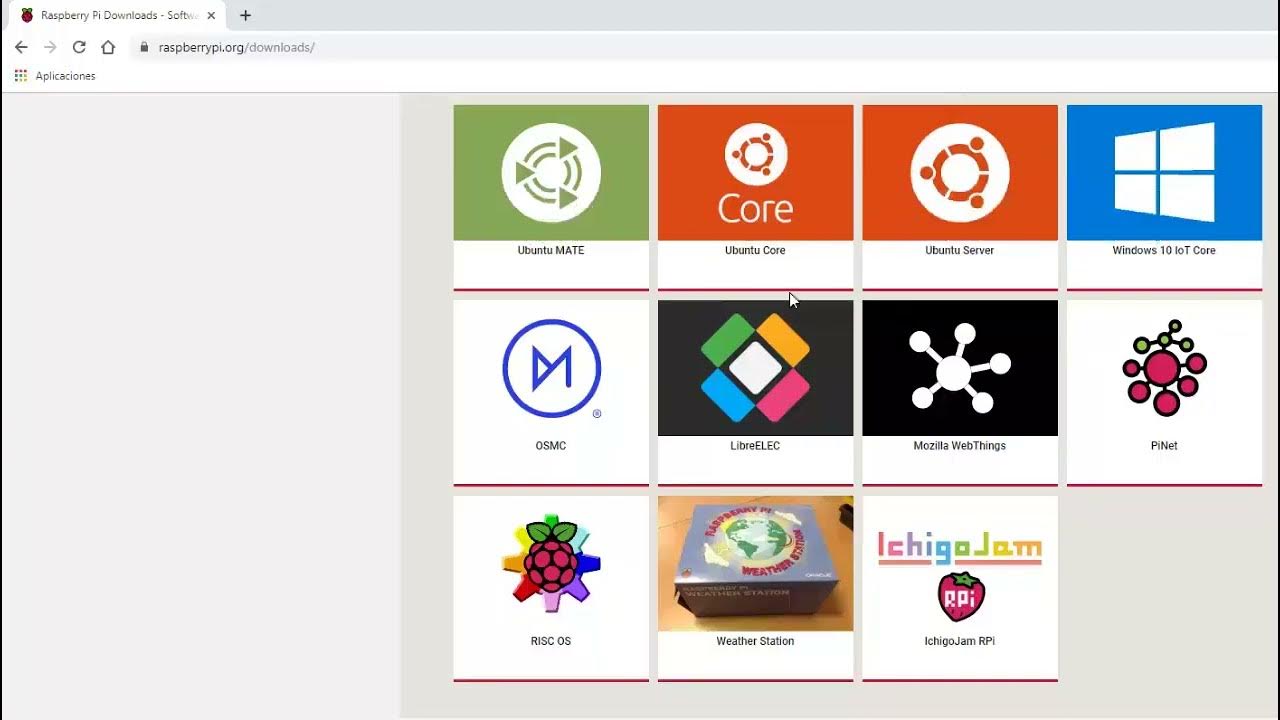Open the Ubuntu MATE logo tile
This screenshot has width=1280, height=720.
pyautogui.click(x=551, y=173)
